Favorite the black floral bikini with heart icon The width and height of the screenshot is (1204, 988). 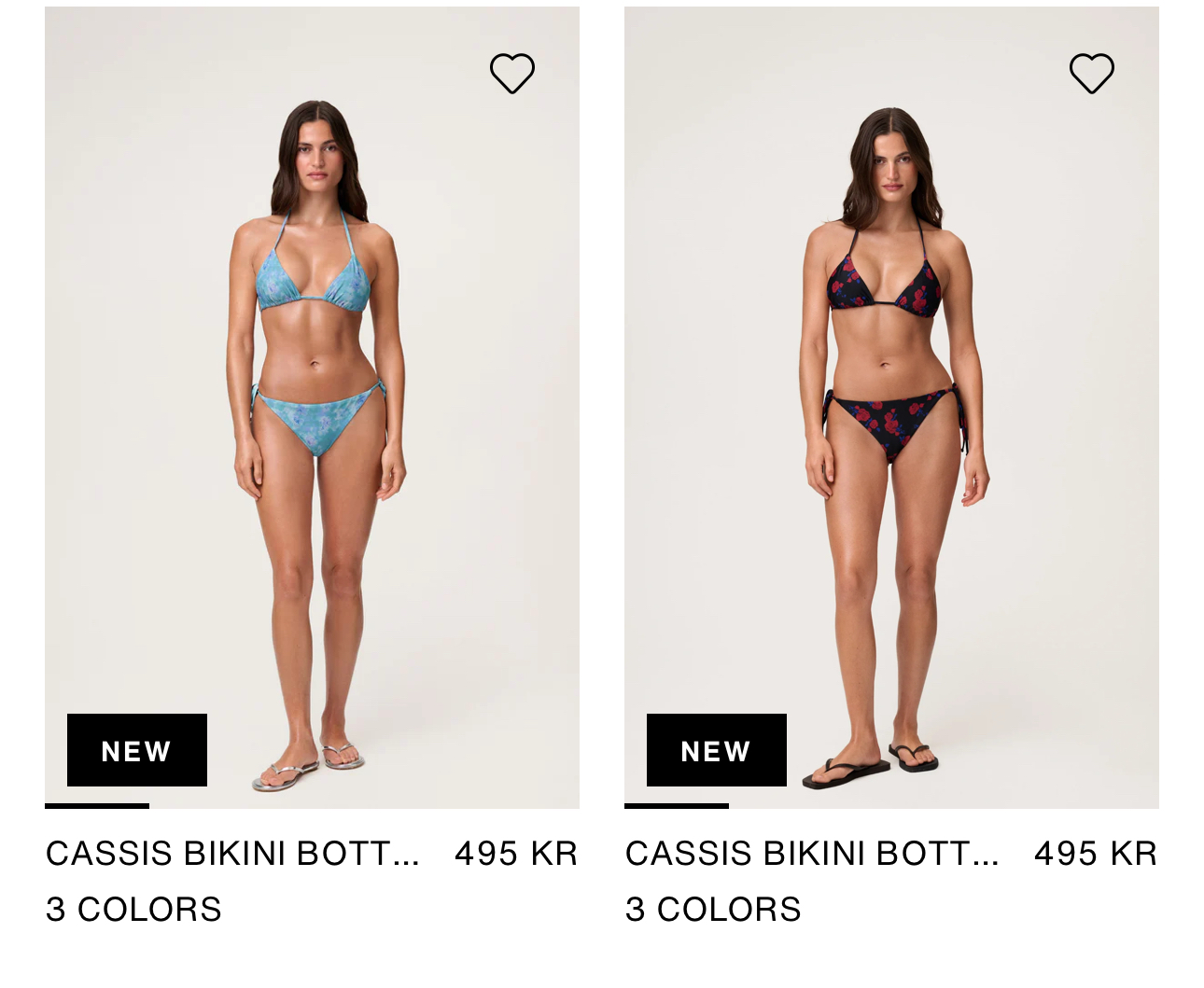(x=1092, y=73)
